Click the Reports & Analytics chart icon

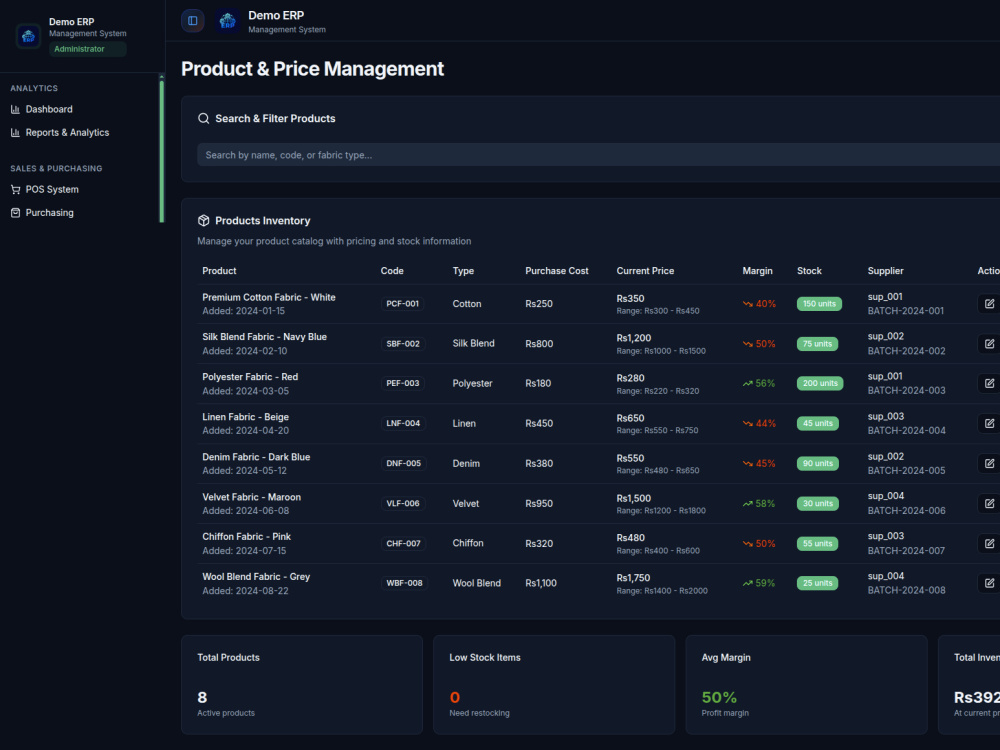[x=15, y=133]
